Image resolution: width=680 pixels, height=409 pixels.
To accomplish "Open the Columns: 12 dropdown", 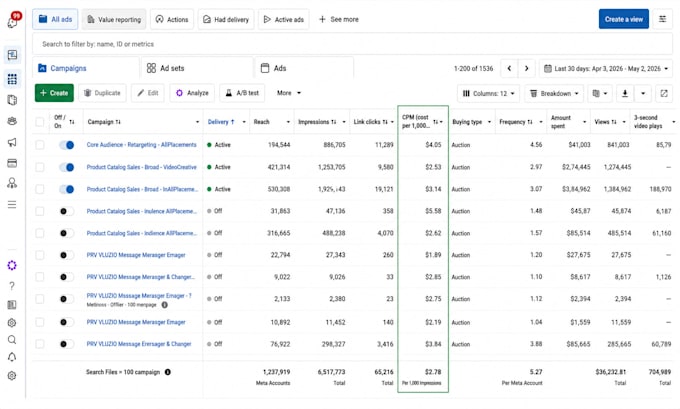I will pos(488,93).
